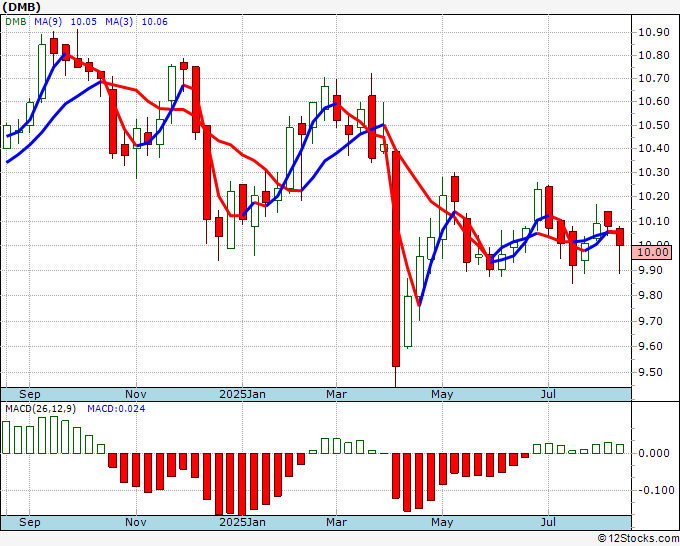
Task: Click the highlighted 10.00 current price tag
Action: (652, 252)
